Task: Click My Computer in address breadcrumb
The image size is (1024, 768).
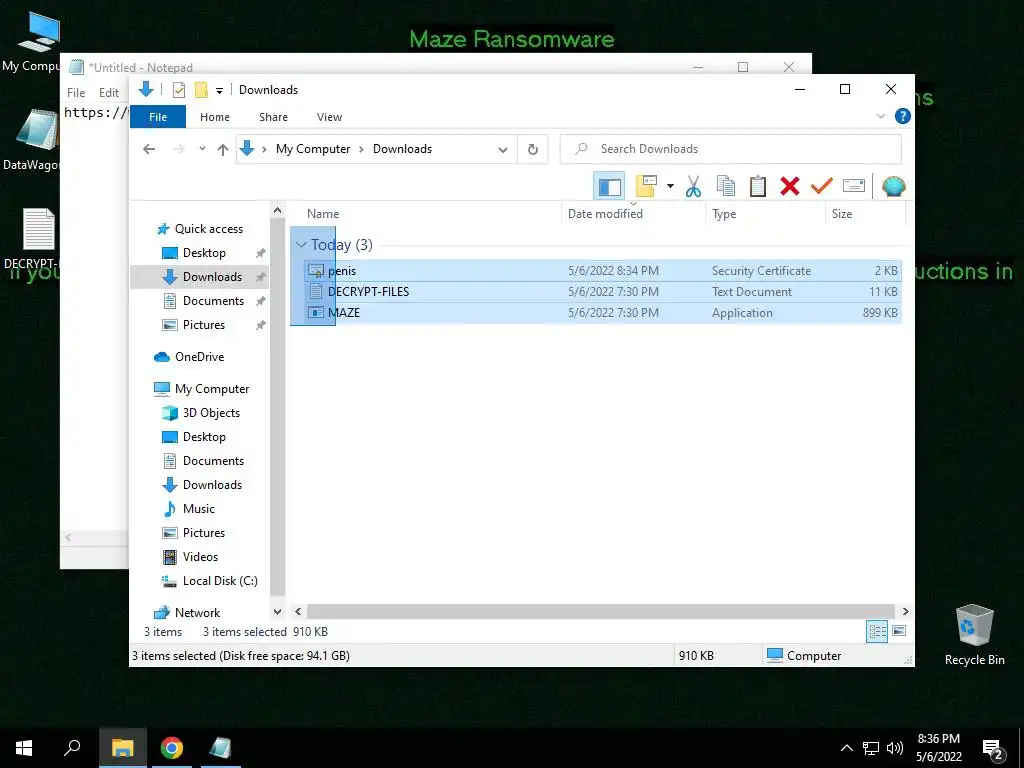Action: click(x=313, y=149)
